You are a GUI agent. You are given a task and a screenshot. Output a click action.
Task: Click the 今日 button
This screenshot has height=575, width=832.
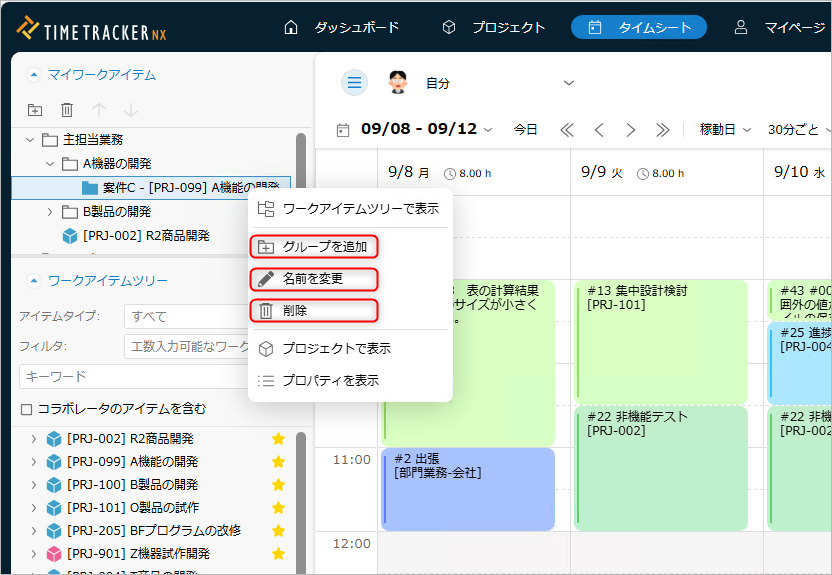pyautogui.click(x=525, y=130)
